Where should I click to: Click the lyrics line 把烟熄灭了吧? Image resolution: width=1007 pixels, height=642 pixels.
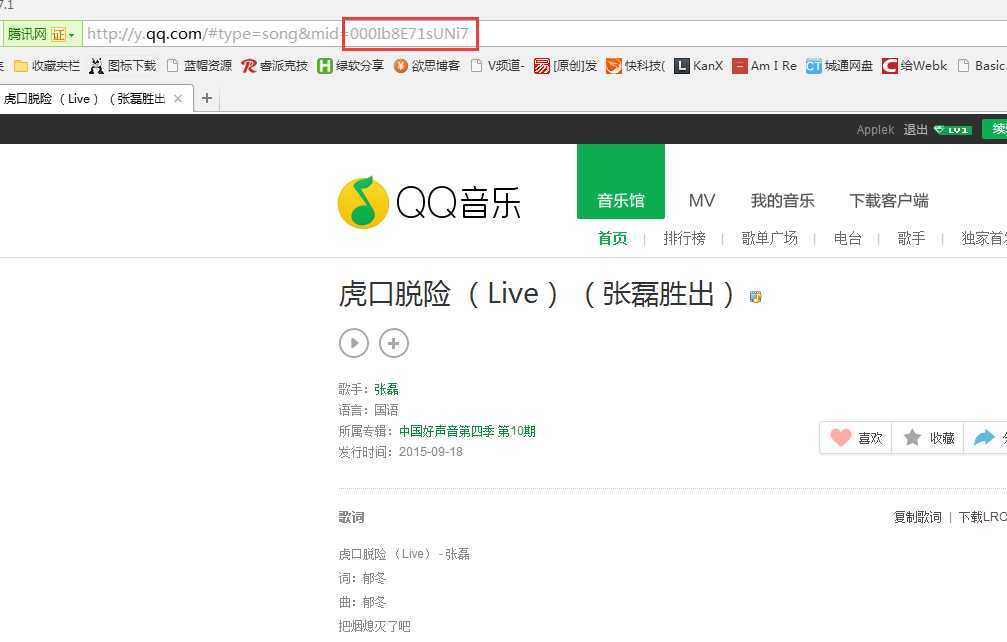point(374,626)
